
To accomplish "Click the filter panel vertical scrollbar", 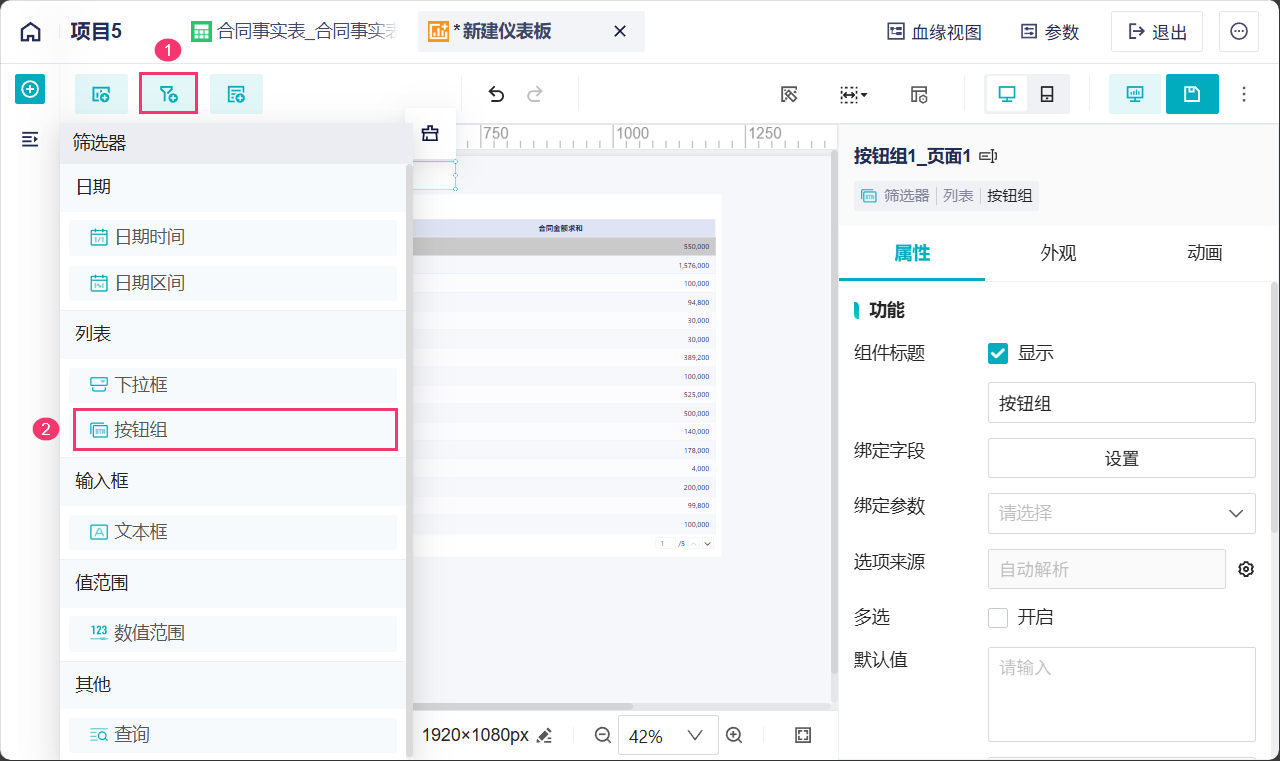I will [409, 460].
